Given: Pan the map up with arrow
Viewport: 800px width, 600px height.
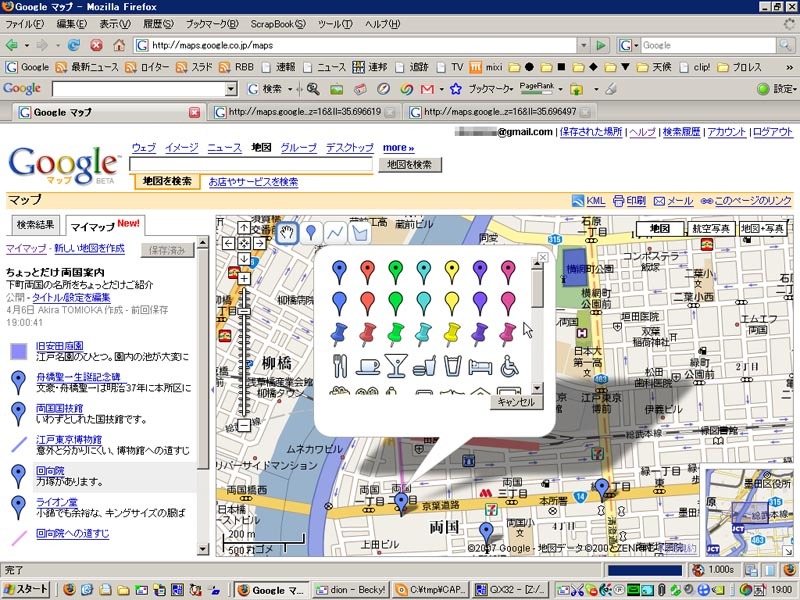Looking at the screenshot, I should (x=244, y=228).
